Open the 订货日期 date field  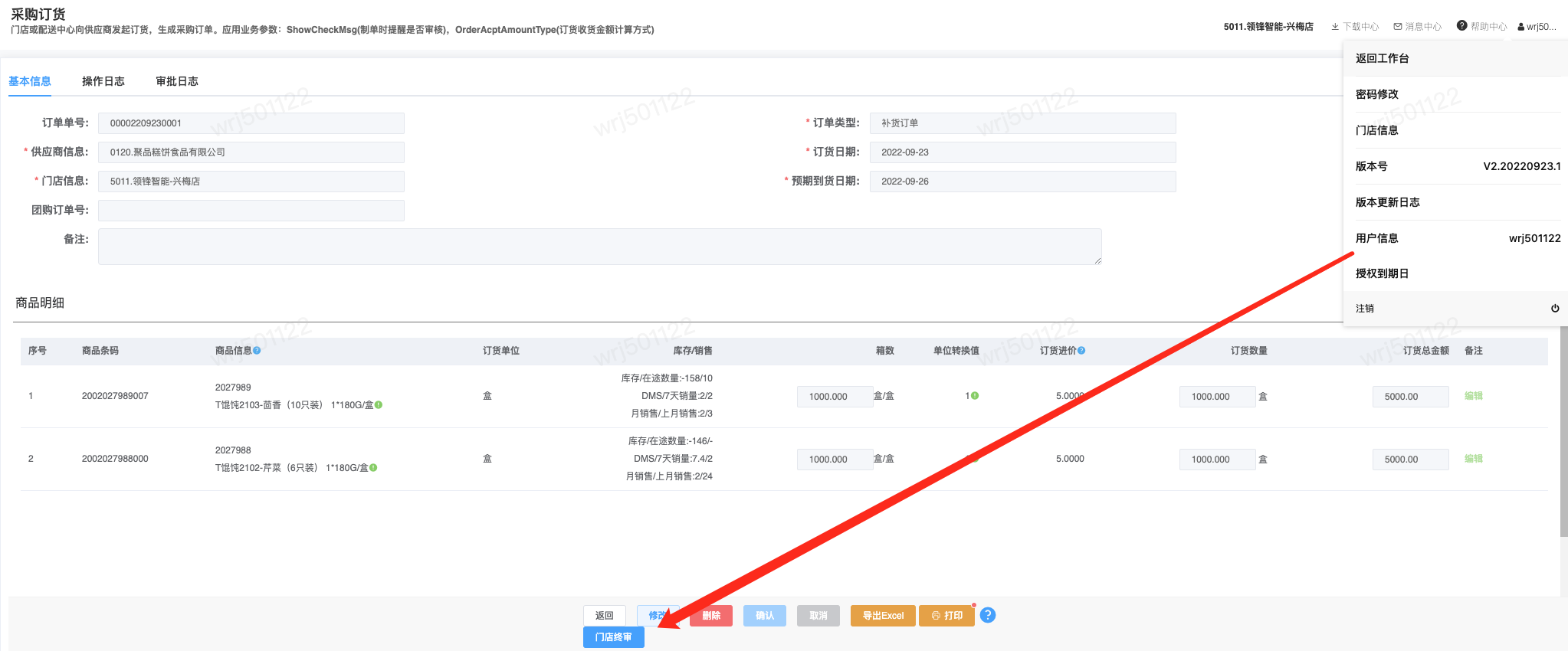coord(1023,152)
